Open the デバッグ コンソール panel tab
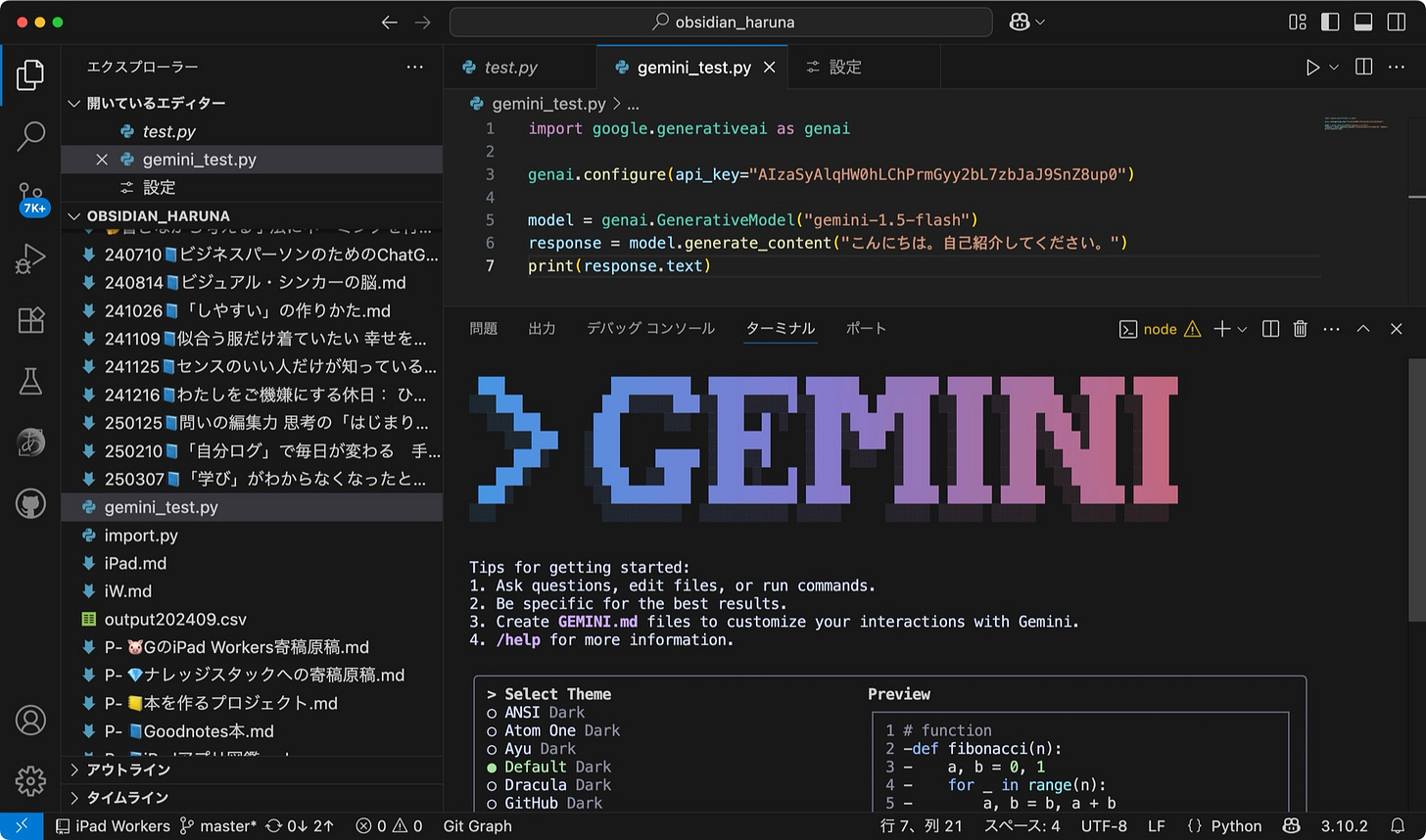The image size is (1426, 840). 650,329
